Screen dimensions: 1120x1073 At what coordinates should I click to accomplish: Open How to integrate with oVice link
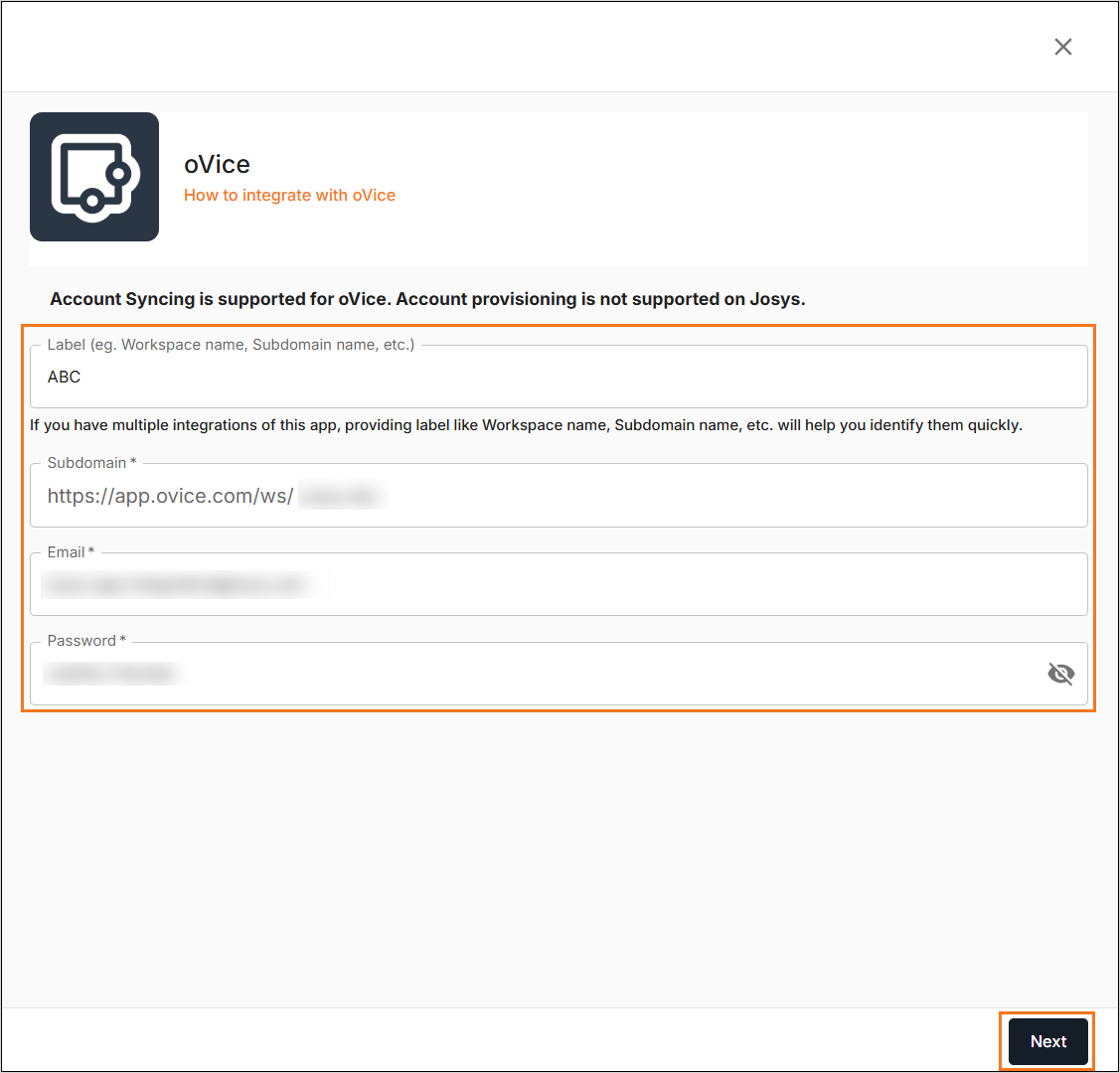coord(289,196)
